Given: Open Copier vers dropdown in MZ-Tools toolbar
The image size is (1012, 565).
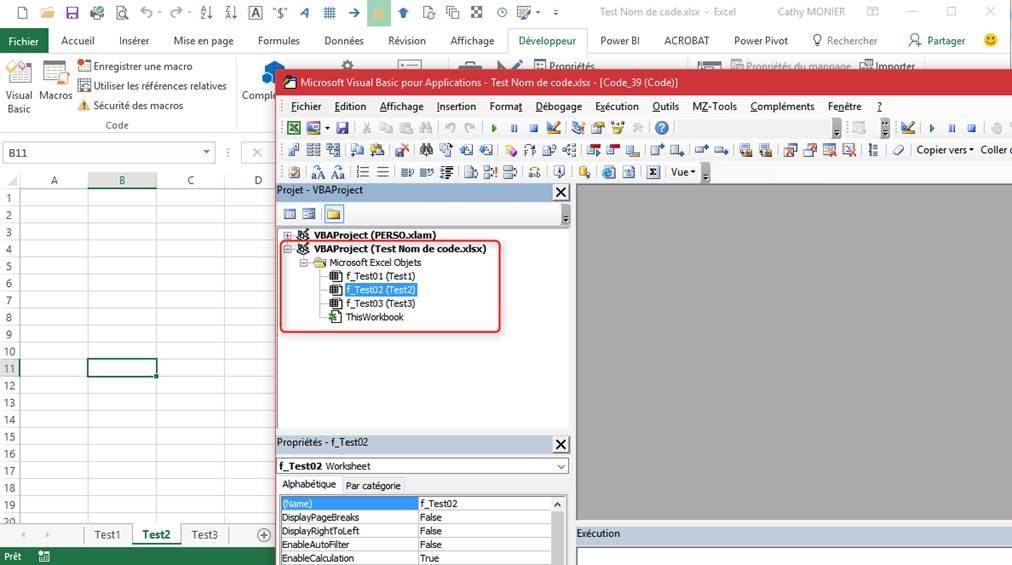Looking at the screenshot, I should pyautogui.click(x=945, y=150).
